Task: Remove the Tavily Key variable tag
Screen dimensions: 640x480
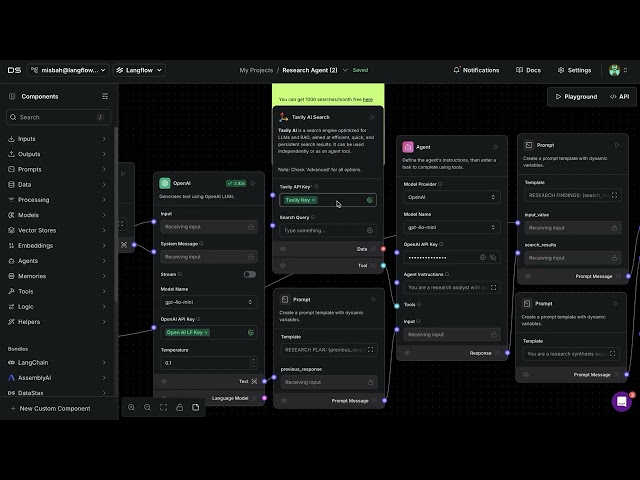Action: click(313, 200)
